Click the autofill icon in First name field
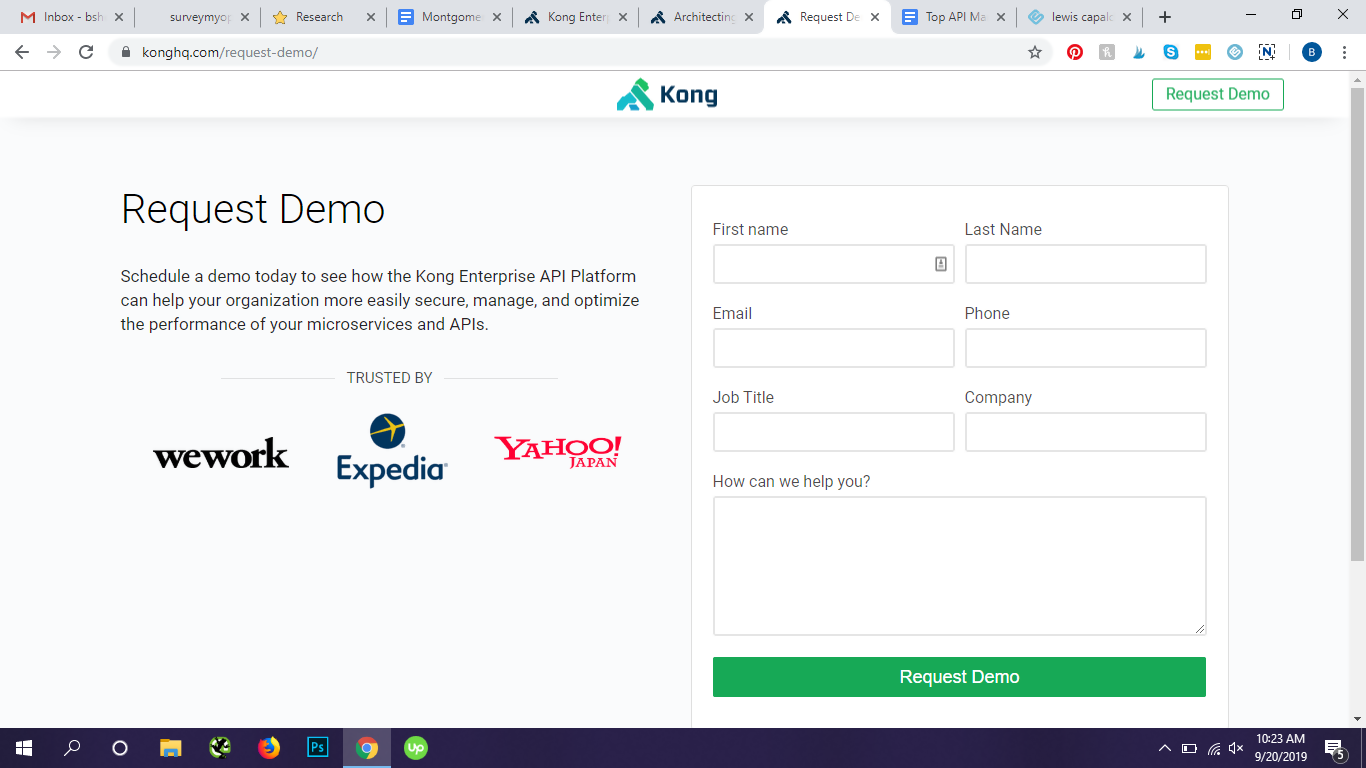1366x768 pixels. (x=941, y=264)
